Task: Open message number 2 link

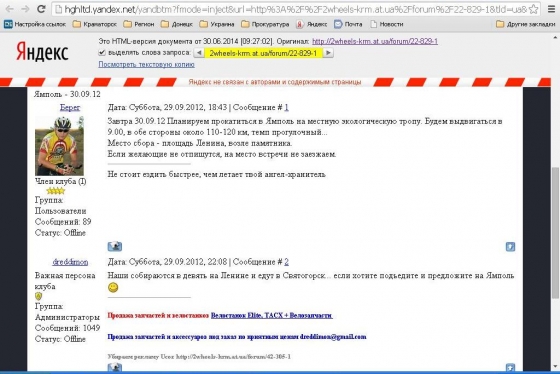Action: pyautogui.click(x=286, y=262)
